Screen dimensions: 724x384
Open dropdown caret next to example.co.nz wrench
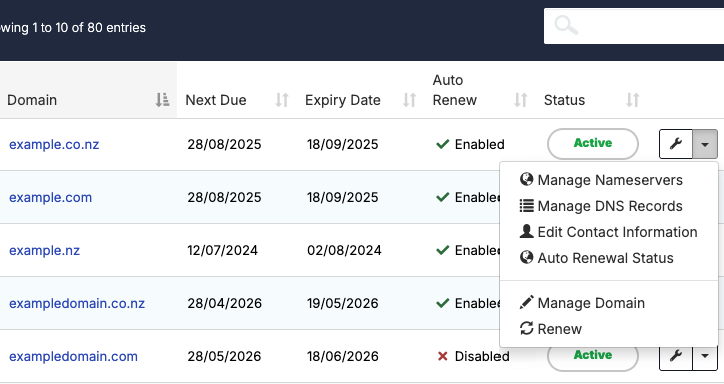pyautogui.click(x=705, y=144)
